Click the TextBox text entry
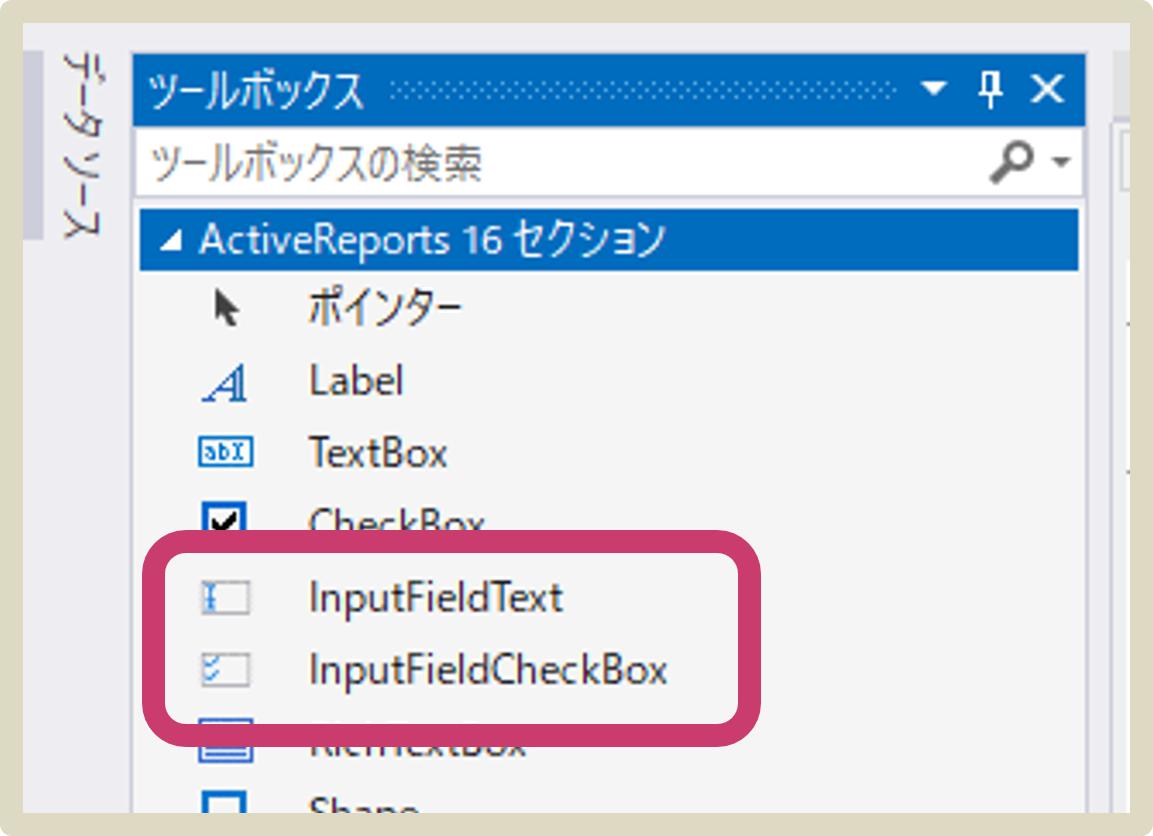 tap(378, 452)
